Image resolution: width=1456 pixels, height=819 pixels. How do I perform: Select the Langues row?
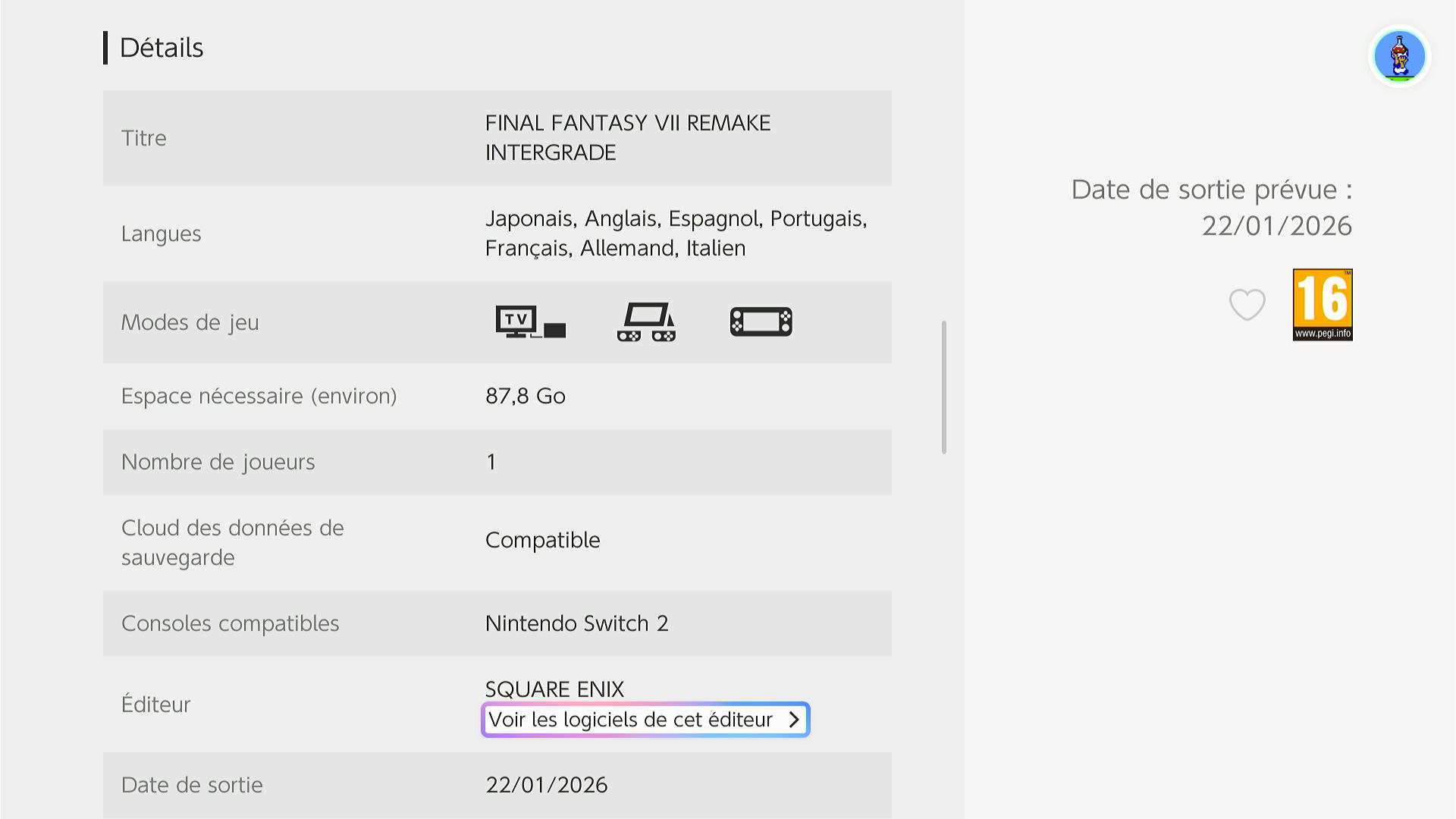[x=497, y=234]
